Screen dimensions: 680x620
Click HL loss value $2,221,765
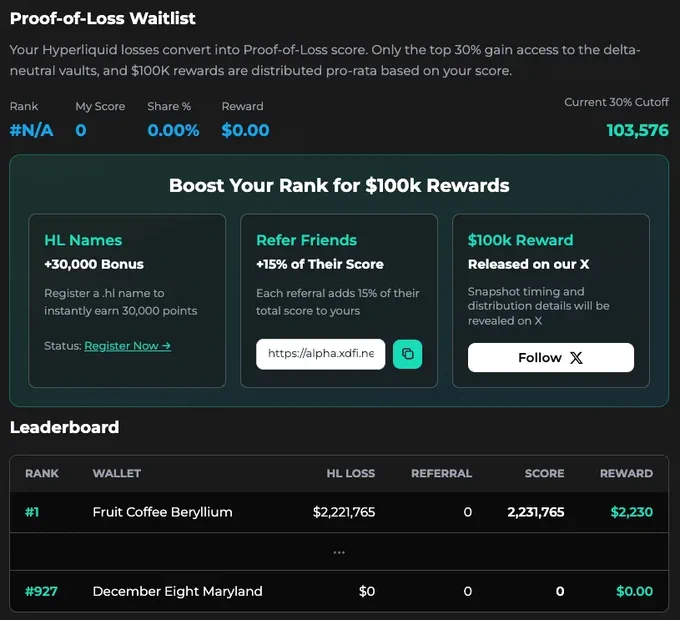(x=344, y=512)
